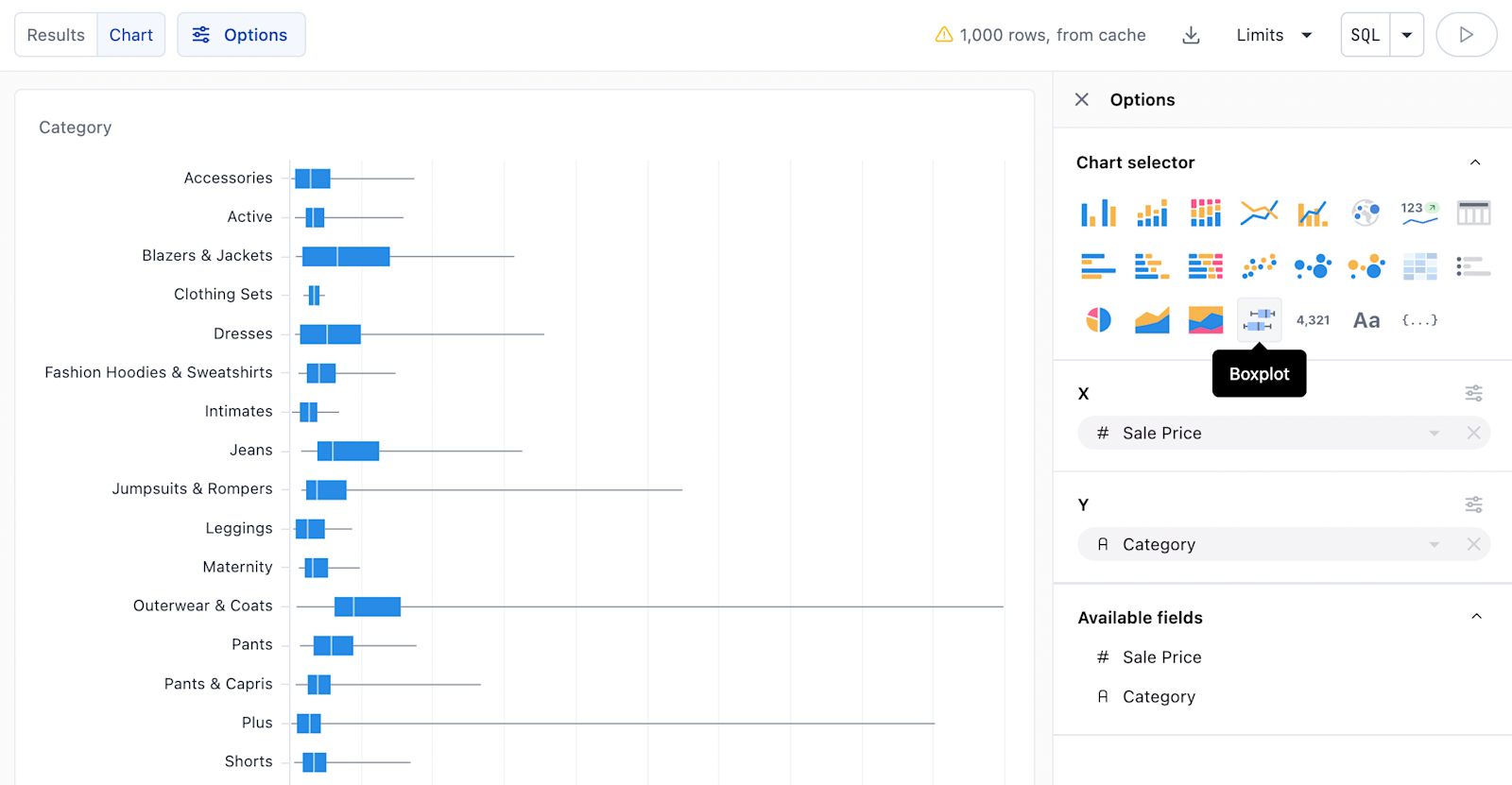This screenshot has height=785, width=1512.
Task: Select the JSON curly braces chart type
Action: point(1419,320)
